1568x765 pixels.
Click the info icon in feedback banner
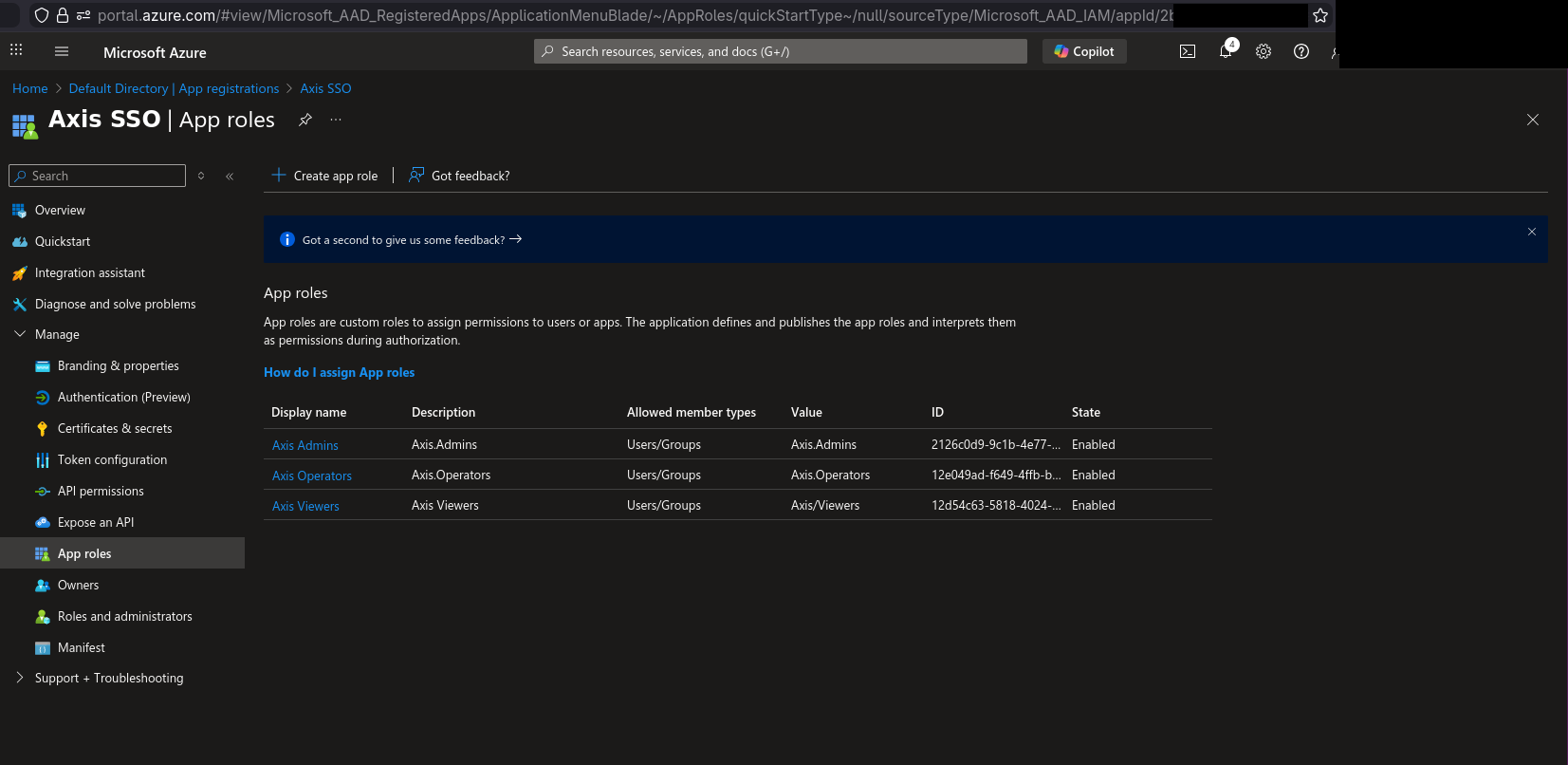(x=287, y=239)
